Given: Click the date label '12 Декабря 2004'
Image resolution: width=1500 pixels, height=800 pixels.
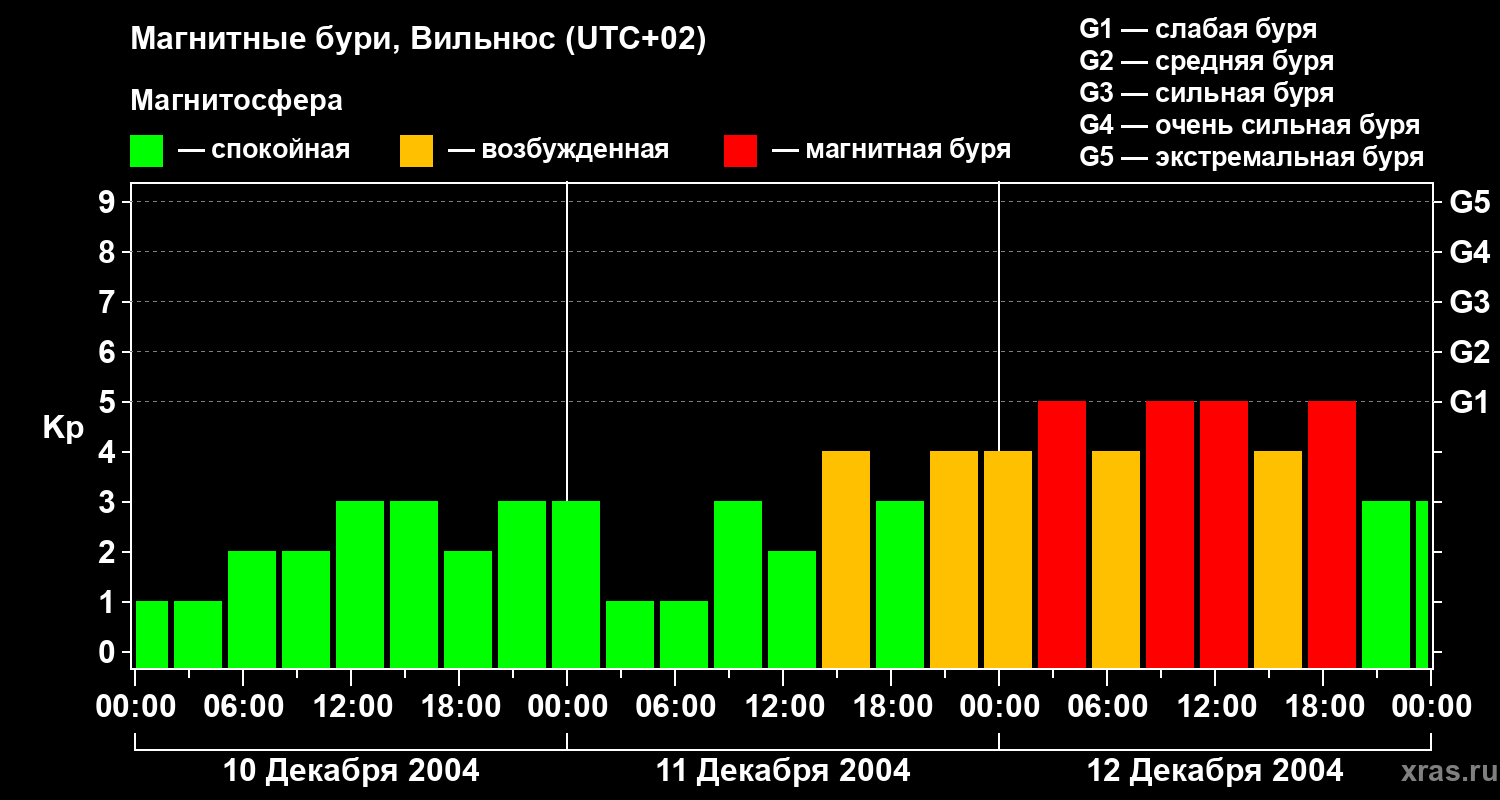Looking at the screenshot, I should point(1215,771).
